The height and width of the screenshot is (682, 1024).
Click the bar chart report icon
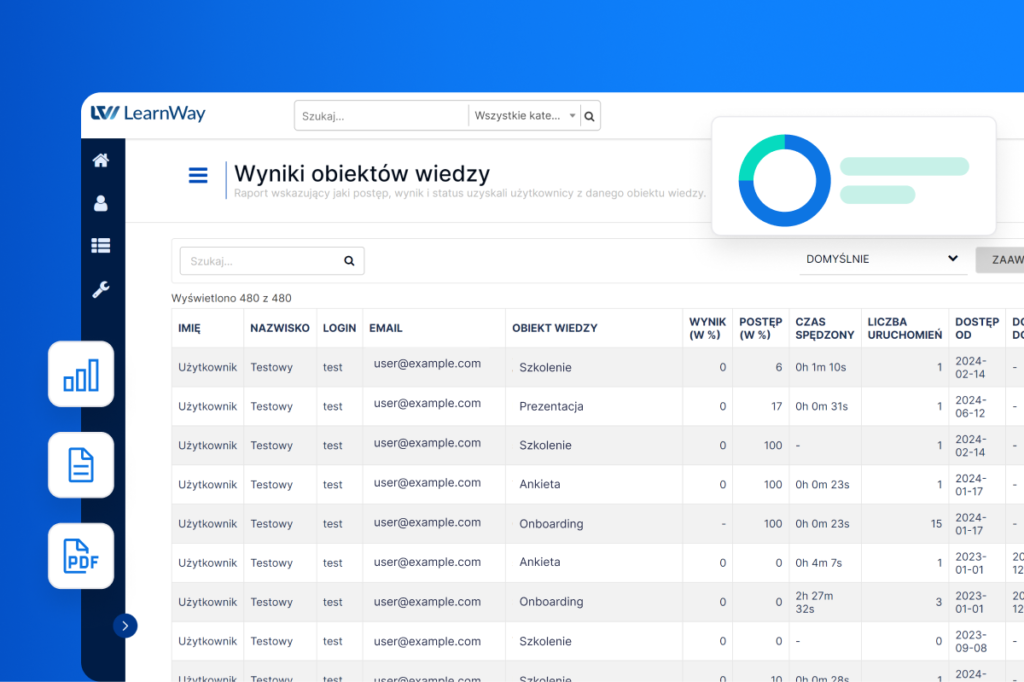81,375
